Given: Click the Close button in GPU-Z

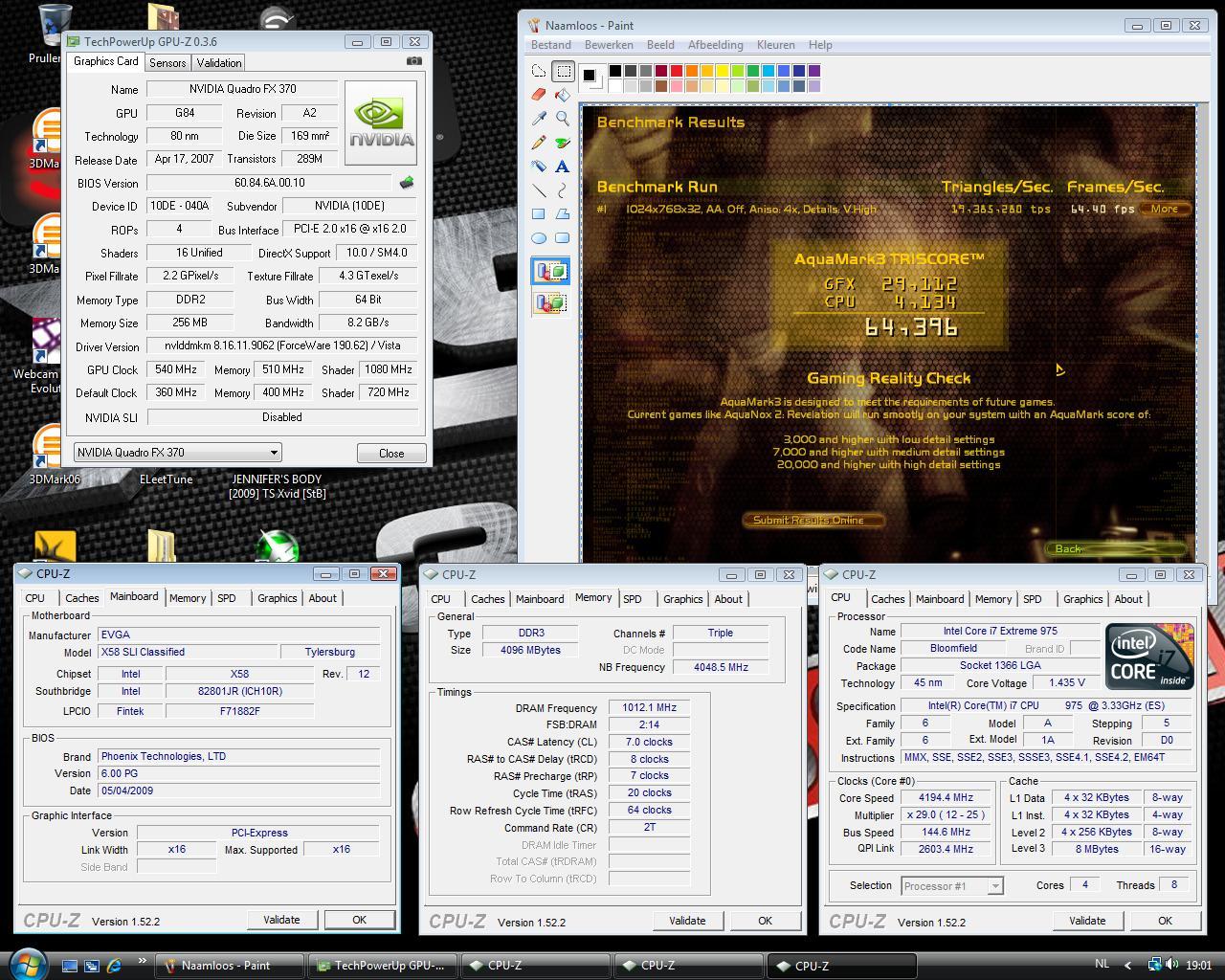Looking at the screenshot, I should click(x=391, y=454).
